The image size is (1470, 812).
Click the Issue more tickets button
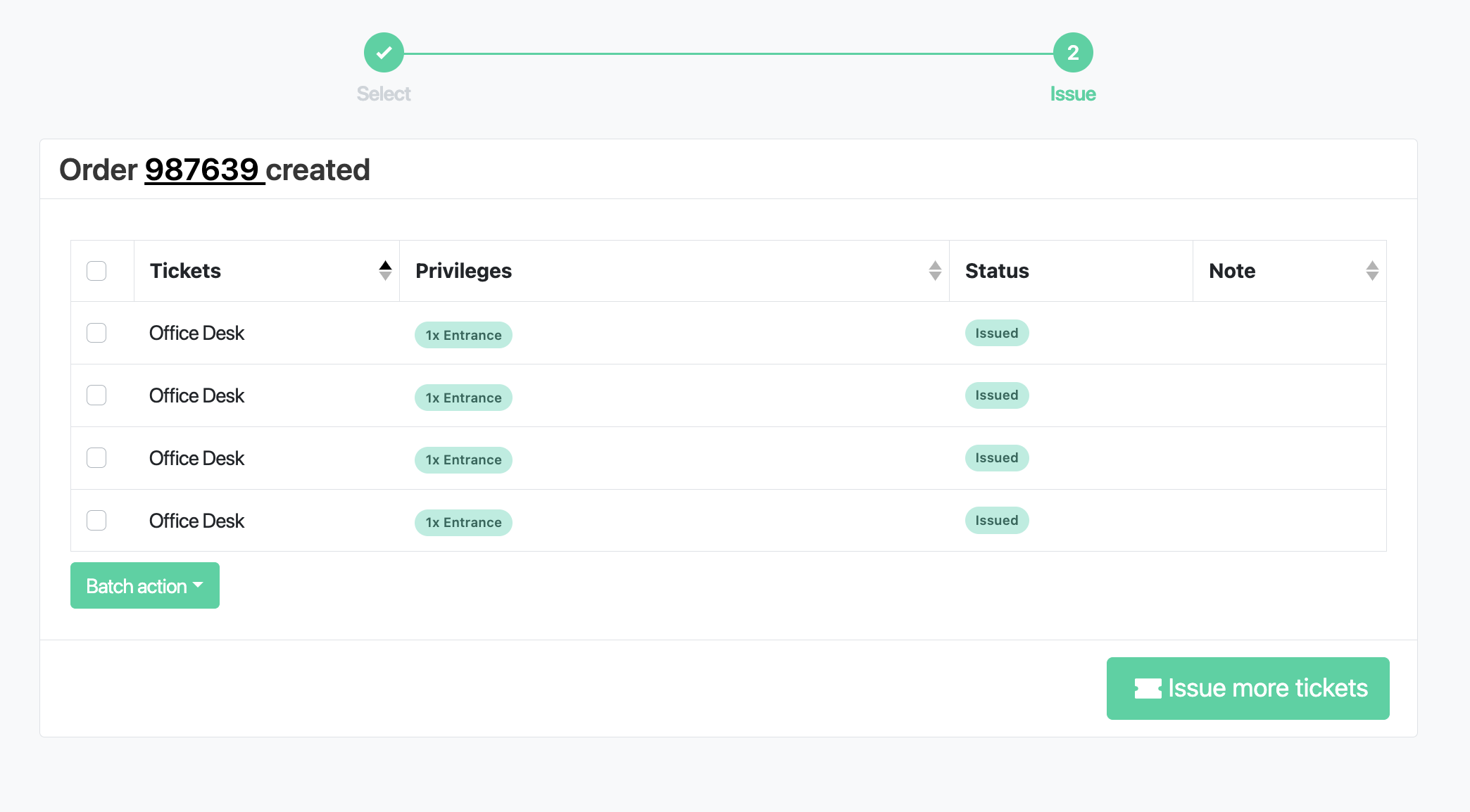[1248, 688]
